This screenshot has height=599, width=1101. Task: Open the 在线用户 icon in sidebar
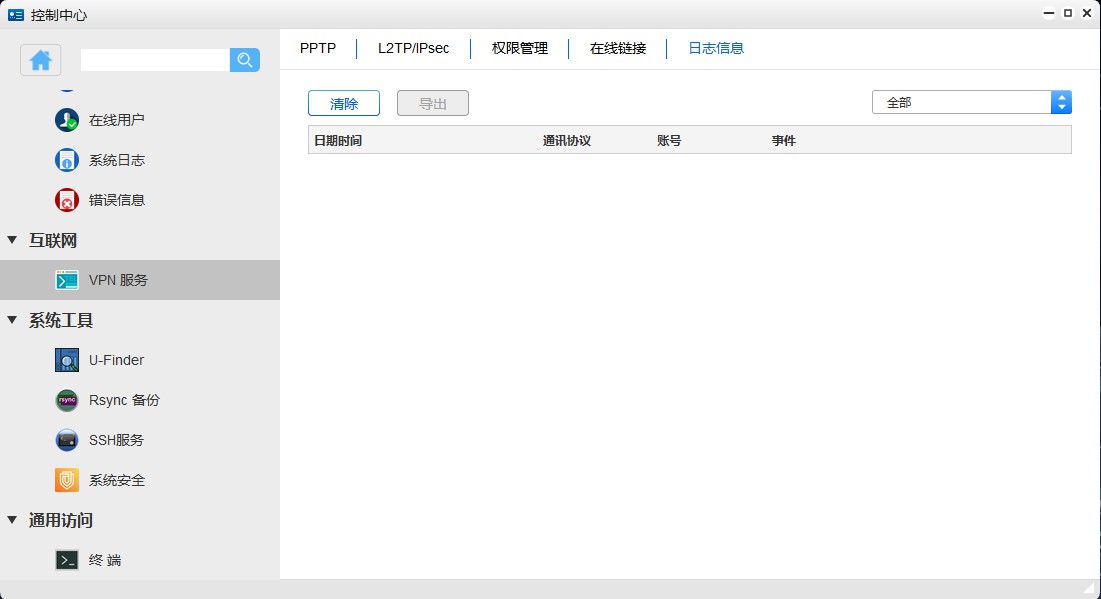coord(67,120)
